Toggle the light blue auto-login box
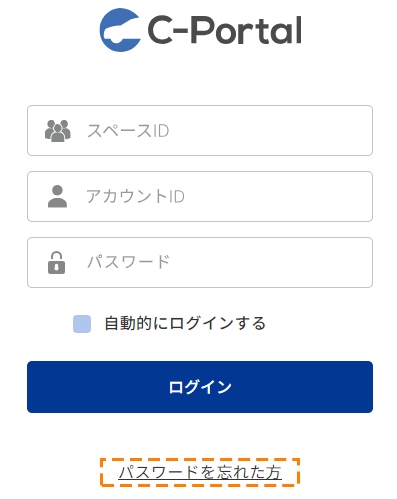 click(82, 324)
